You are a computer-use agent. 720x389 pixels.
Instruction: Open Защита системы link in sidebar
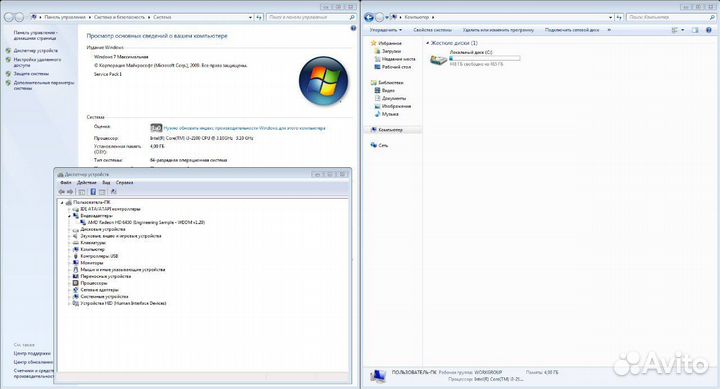(31, 73)
